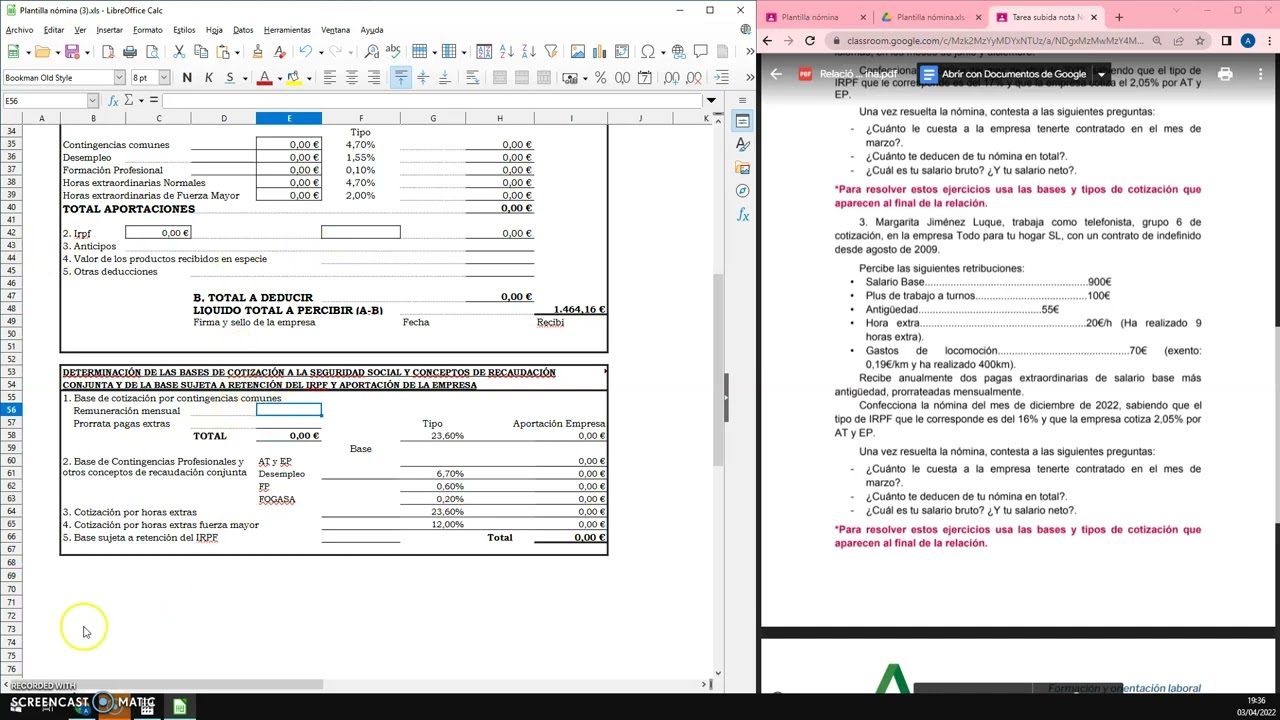Viewport: 1280px width, 720px height.
Task: Click Abrir con Documentos de Google
Action: pos(1013,74)
